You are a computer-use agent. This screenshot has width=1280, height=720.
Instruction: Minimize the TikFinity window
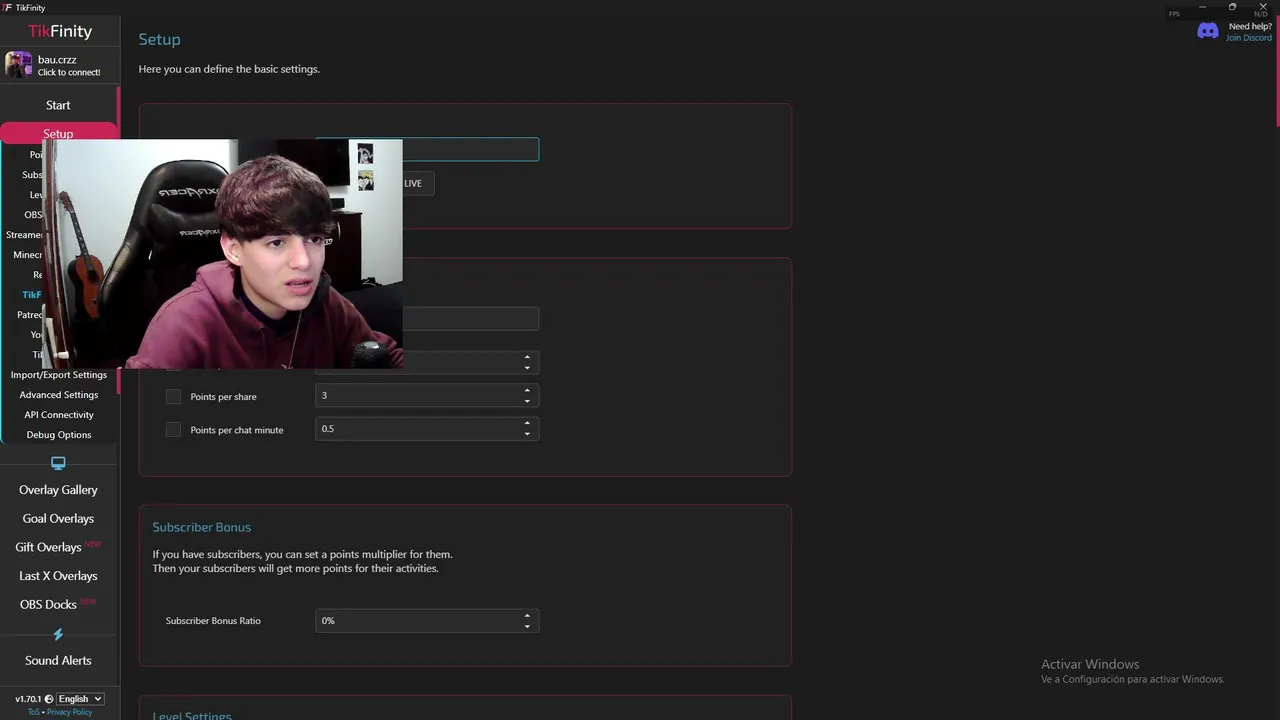[x=1202, y=7]
